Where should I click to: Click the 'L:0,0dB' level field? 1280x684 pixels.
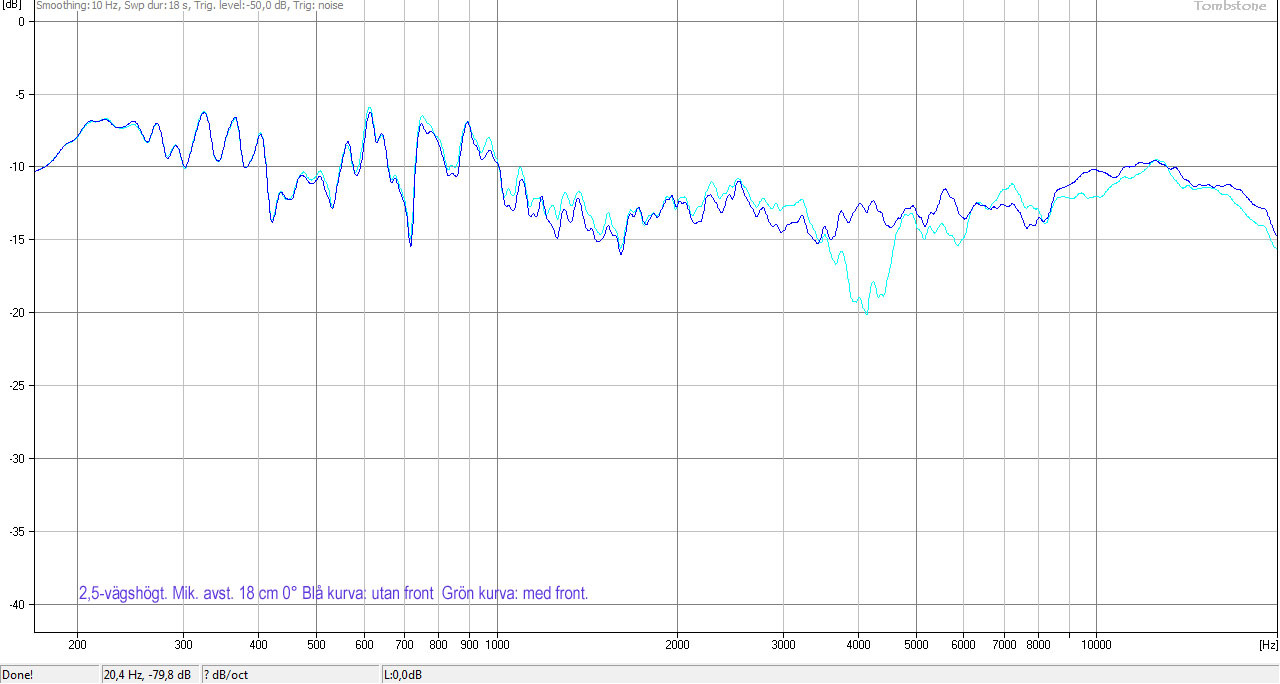point(402,675)
